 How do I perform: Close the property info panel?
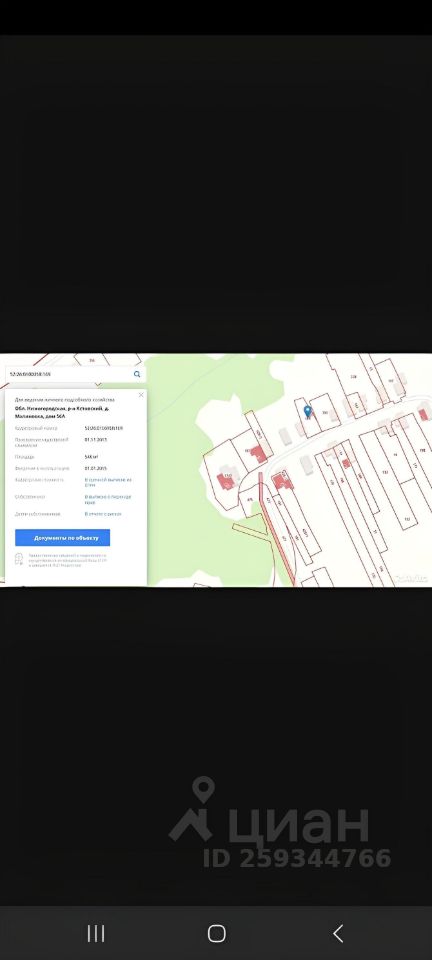(141, 395)
